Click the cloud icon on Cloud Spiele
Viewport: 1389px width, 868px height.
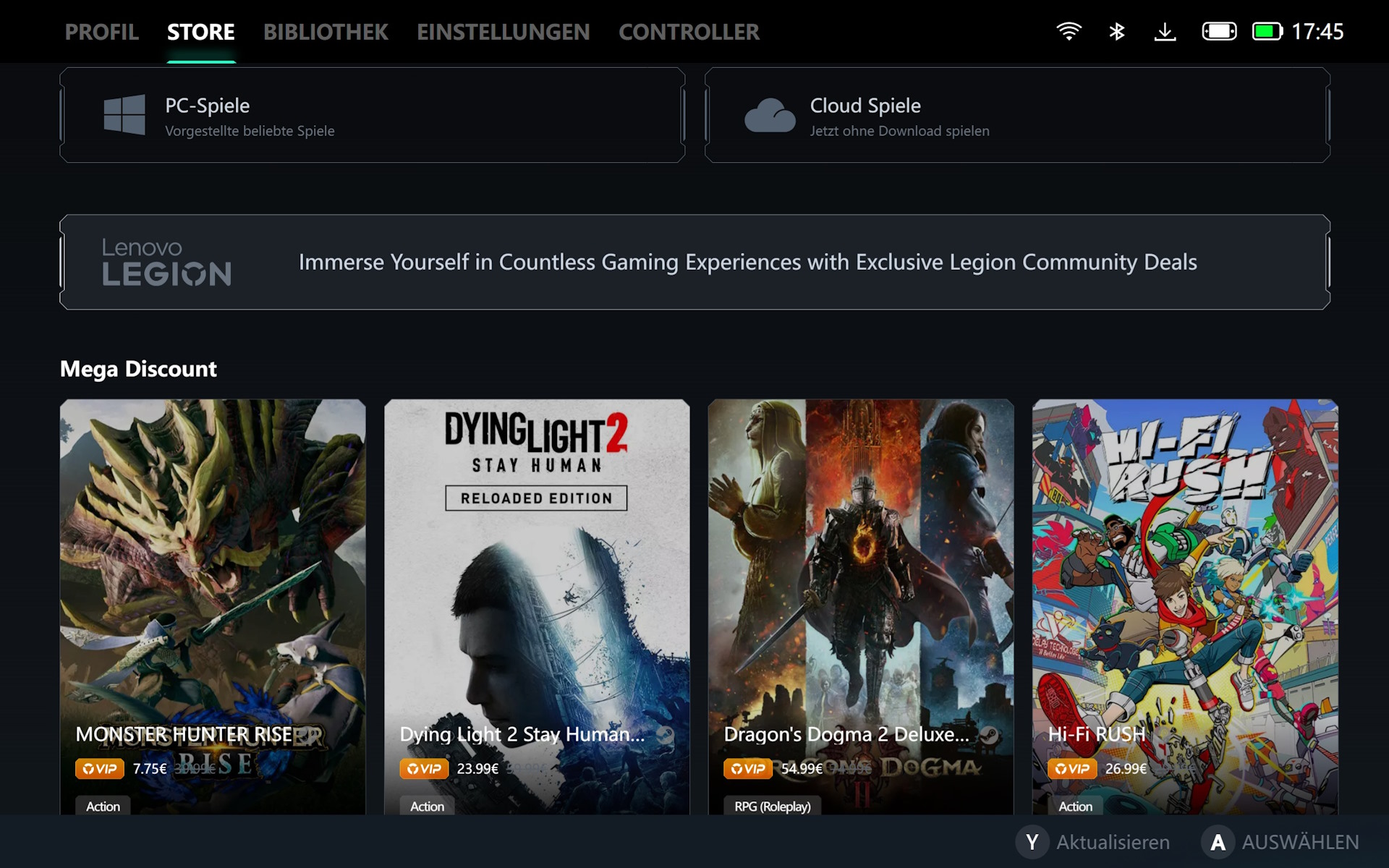click(770, 116)
